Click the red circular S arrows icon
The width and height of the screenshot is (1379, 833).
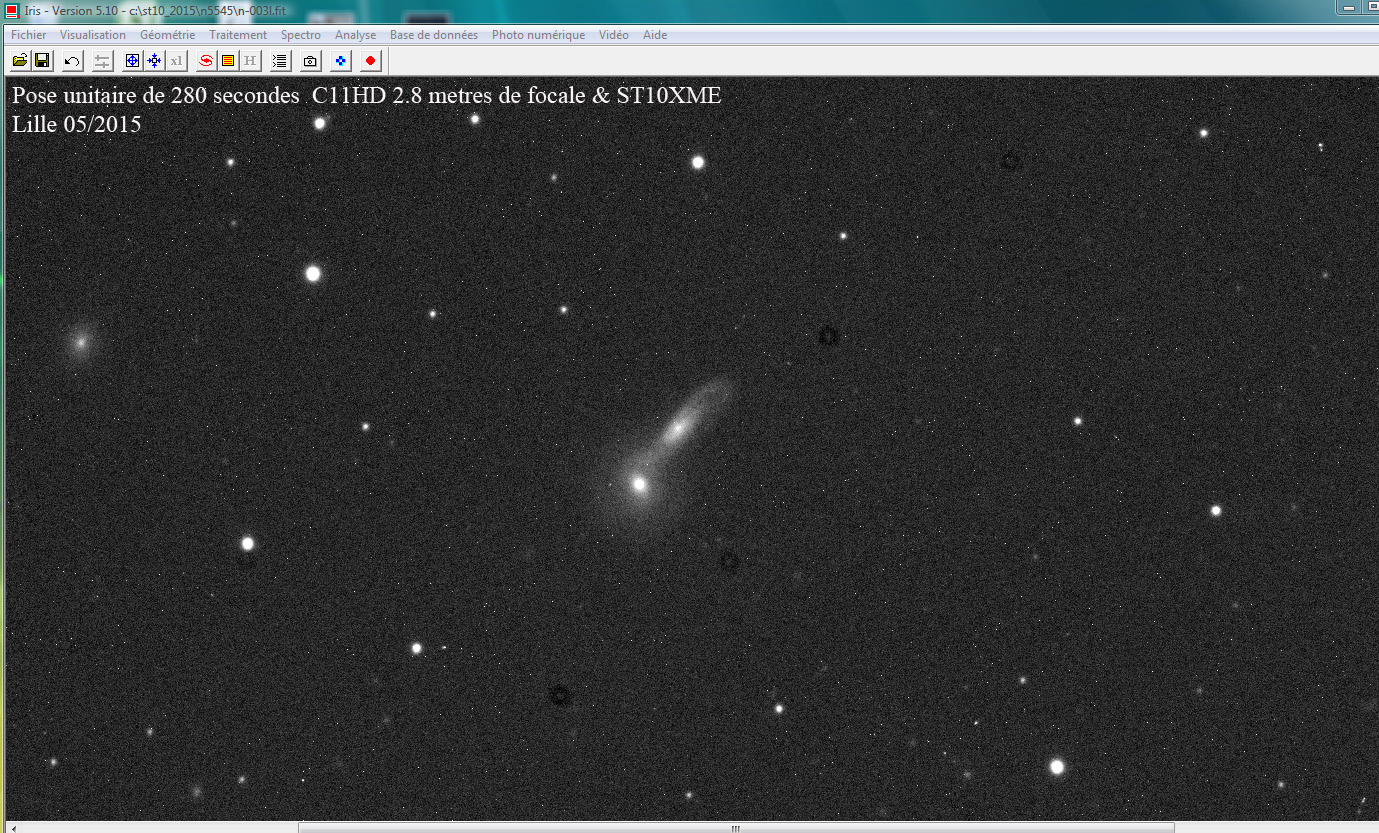204,60
